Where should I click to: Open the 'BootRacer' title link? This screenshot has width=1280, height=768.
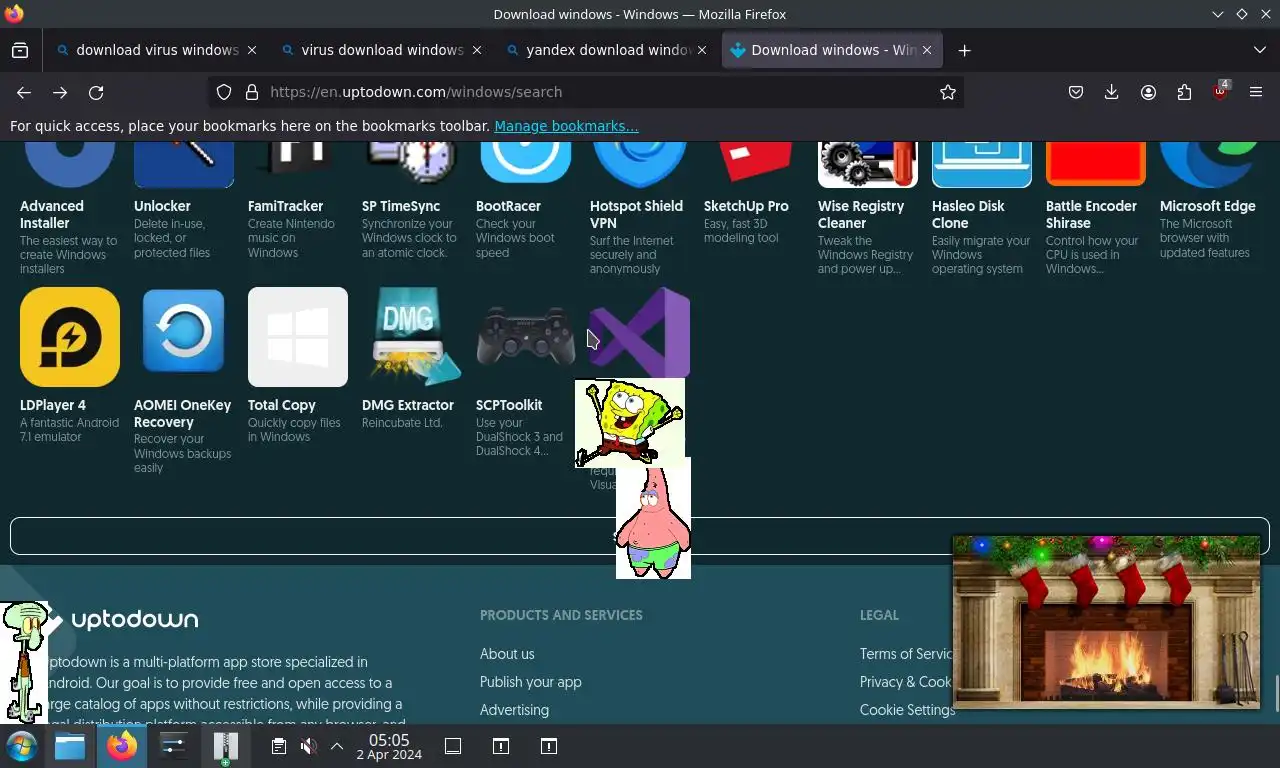(x=508, y=206)
